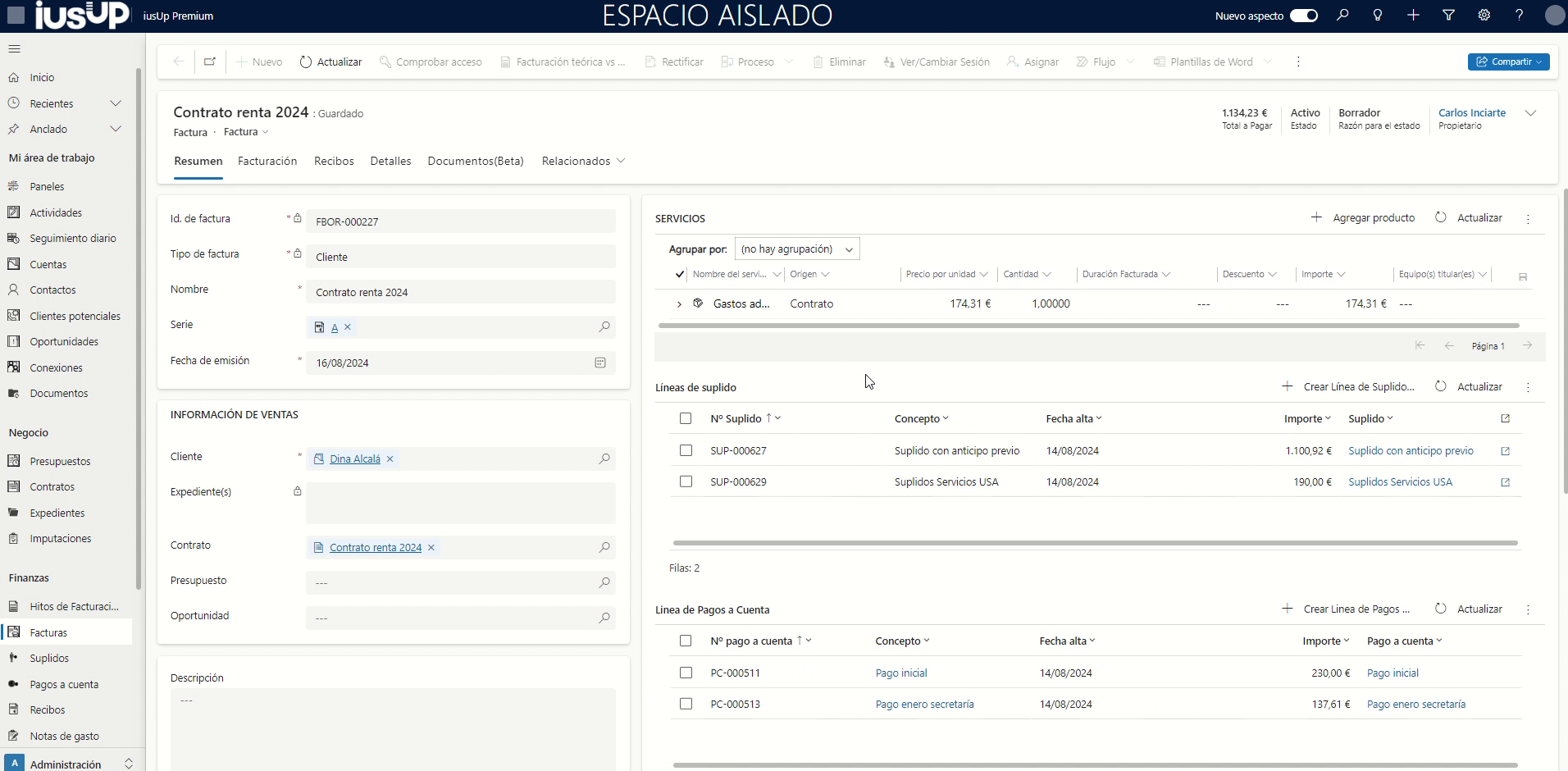Check the SUP-000627 row checkbox

click(x=686, y=451)
